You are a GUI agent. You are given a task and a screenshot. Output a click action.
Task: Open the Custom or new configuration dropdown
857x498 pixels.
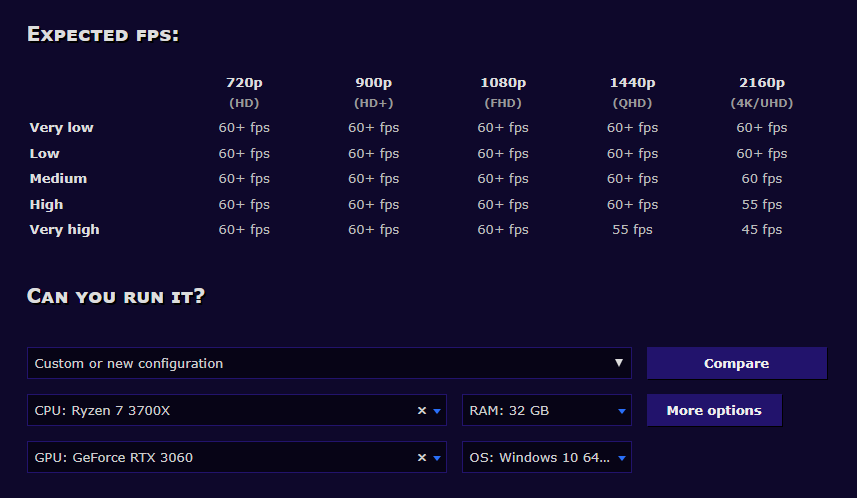coord(329,363)
